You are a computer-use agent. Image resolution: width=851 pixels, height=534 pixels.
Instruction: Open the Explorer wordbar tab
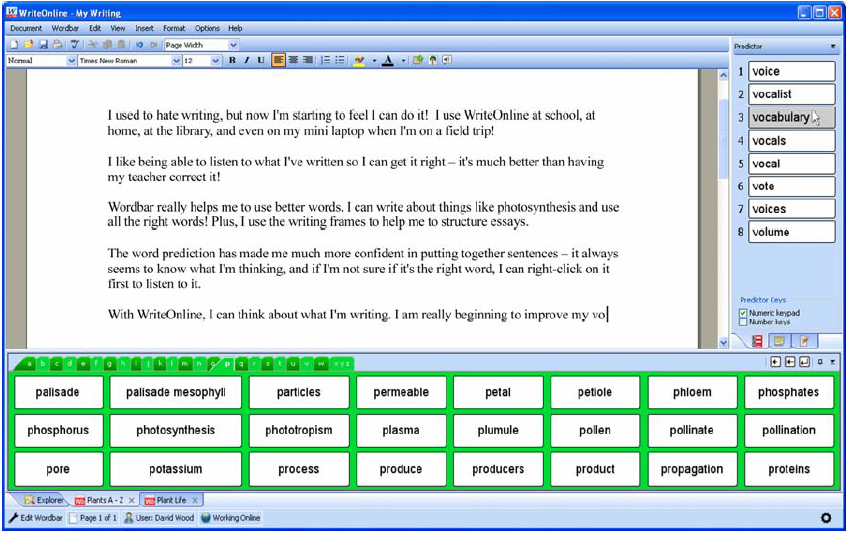click(43, 500)
